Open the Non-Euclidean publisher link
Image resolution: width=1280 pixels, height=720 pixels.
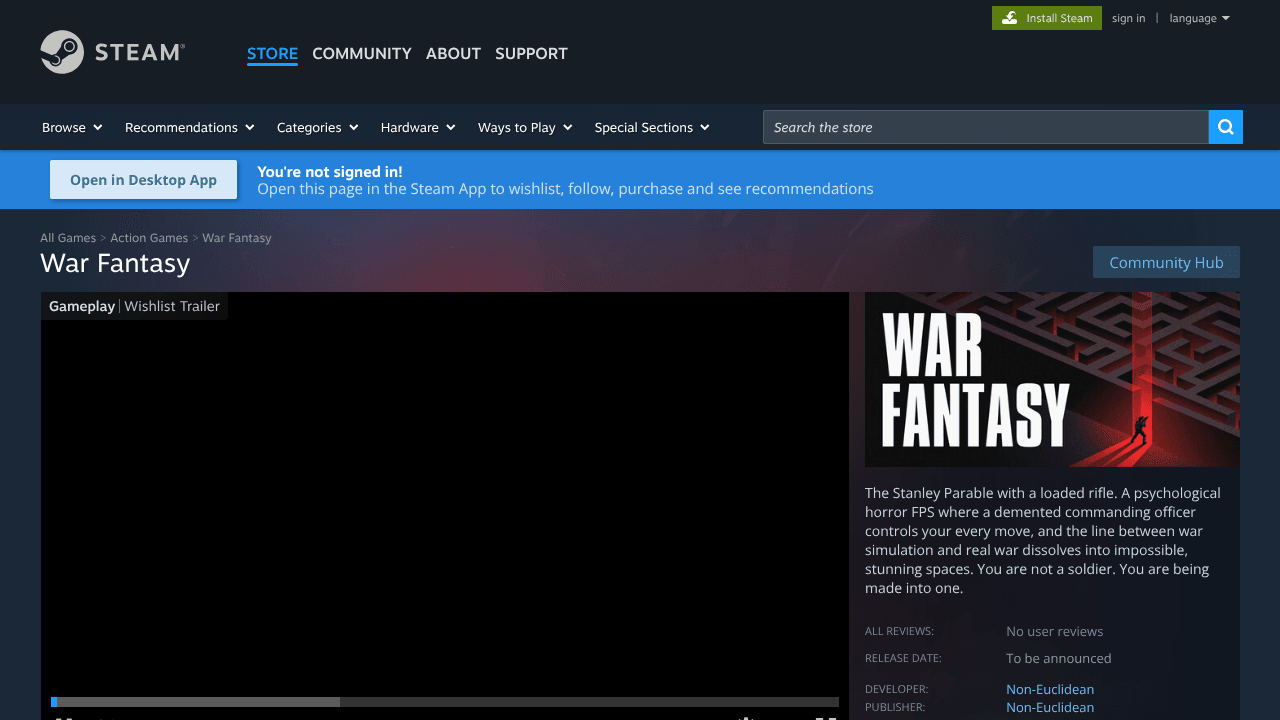click(1050, 707)
